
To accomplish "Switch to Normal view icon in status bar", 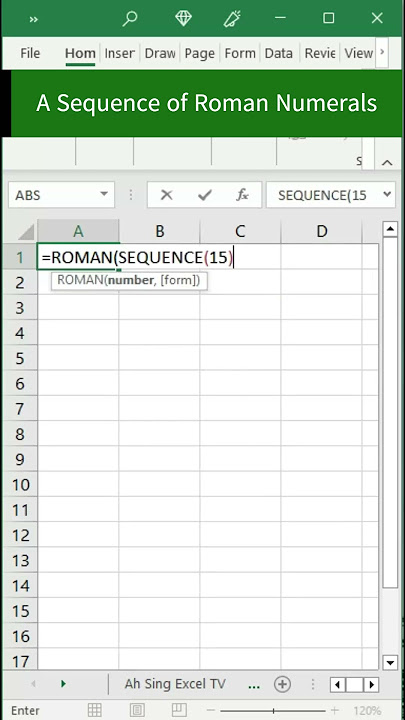I will [x=95, y=710].
